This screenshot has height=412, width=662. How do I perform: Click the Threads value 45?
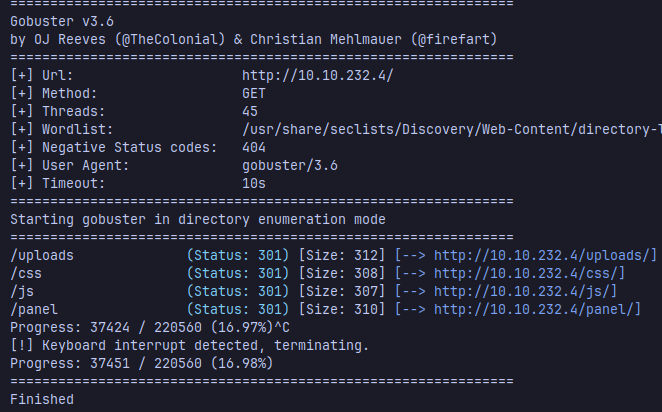250,111
